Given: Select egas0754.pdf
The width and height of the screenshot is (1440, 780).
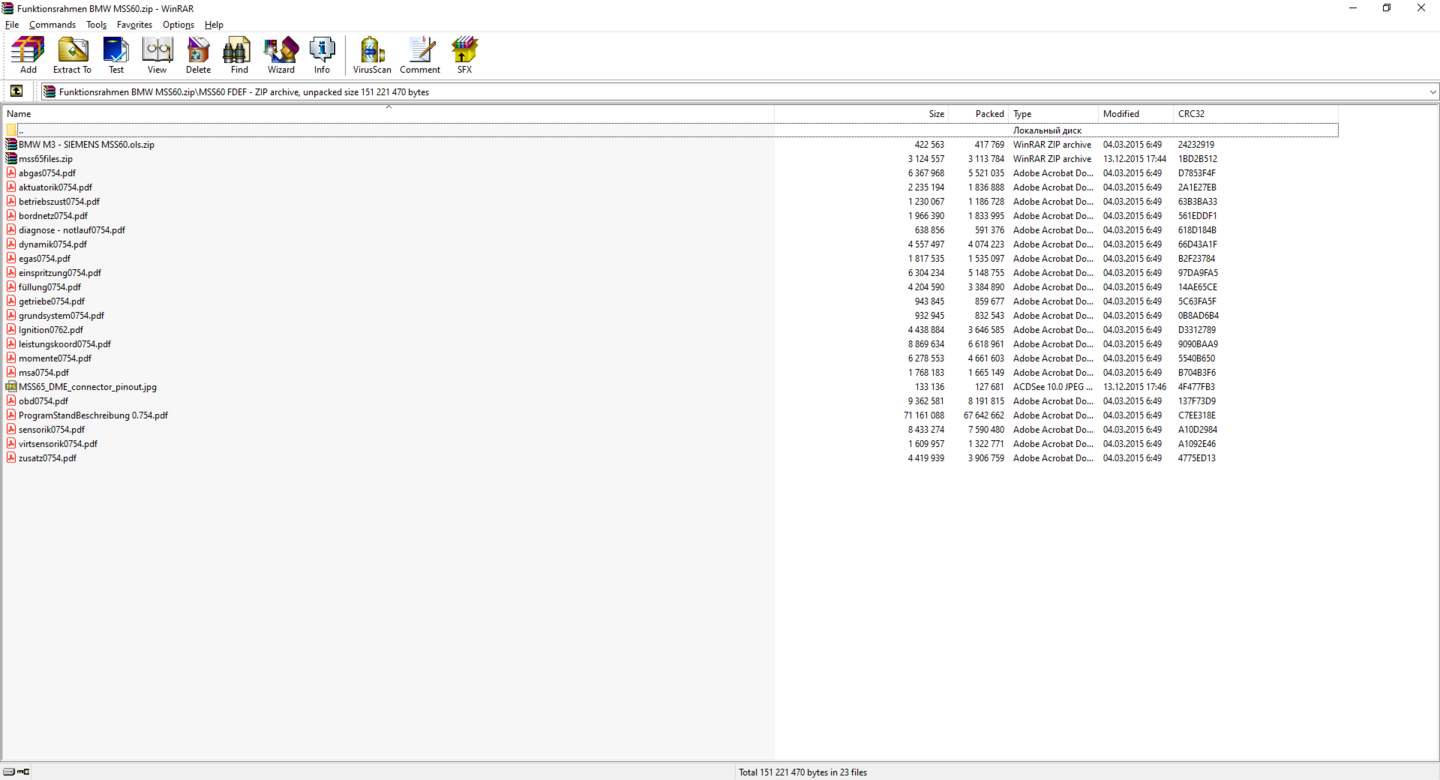Looking at the screenshot, I should [44, 259].
